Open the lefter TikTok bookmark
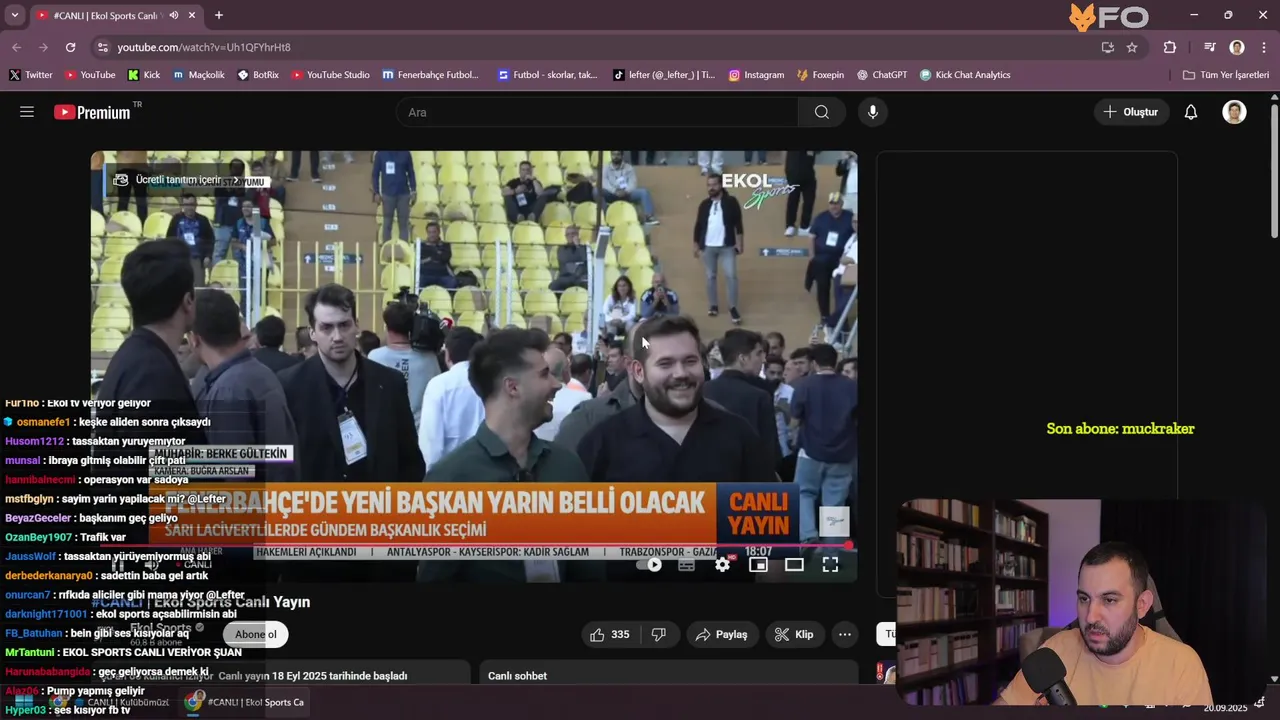Viewport: 1280px width, 720px height. [x=664, y=75]
